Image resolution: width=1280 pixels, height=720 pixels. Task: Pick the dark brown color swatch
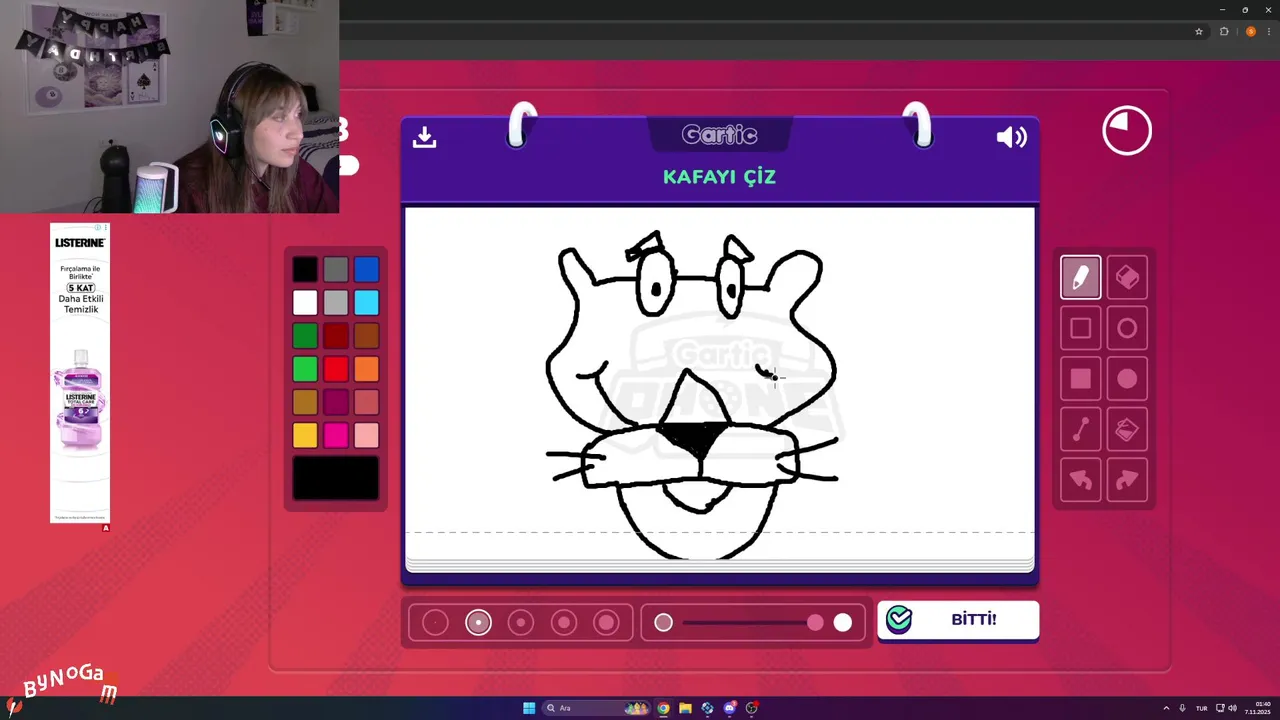click(x=366, y=336)
